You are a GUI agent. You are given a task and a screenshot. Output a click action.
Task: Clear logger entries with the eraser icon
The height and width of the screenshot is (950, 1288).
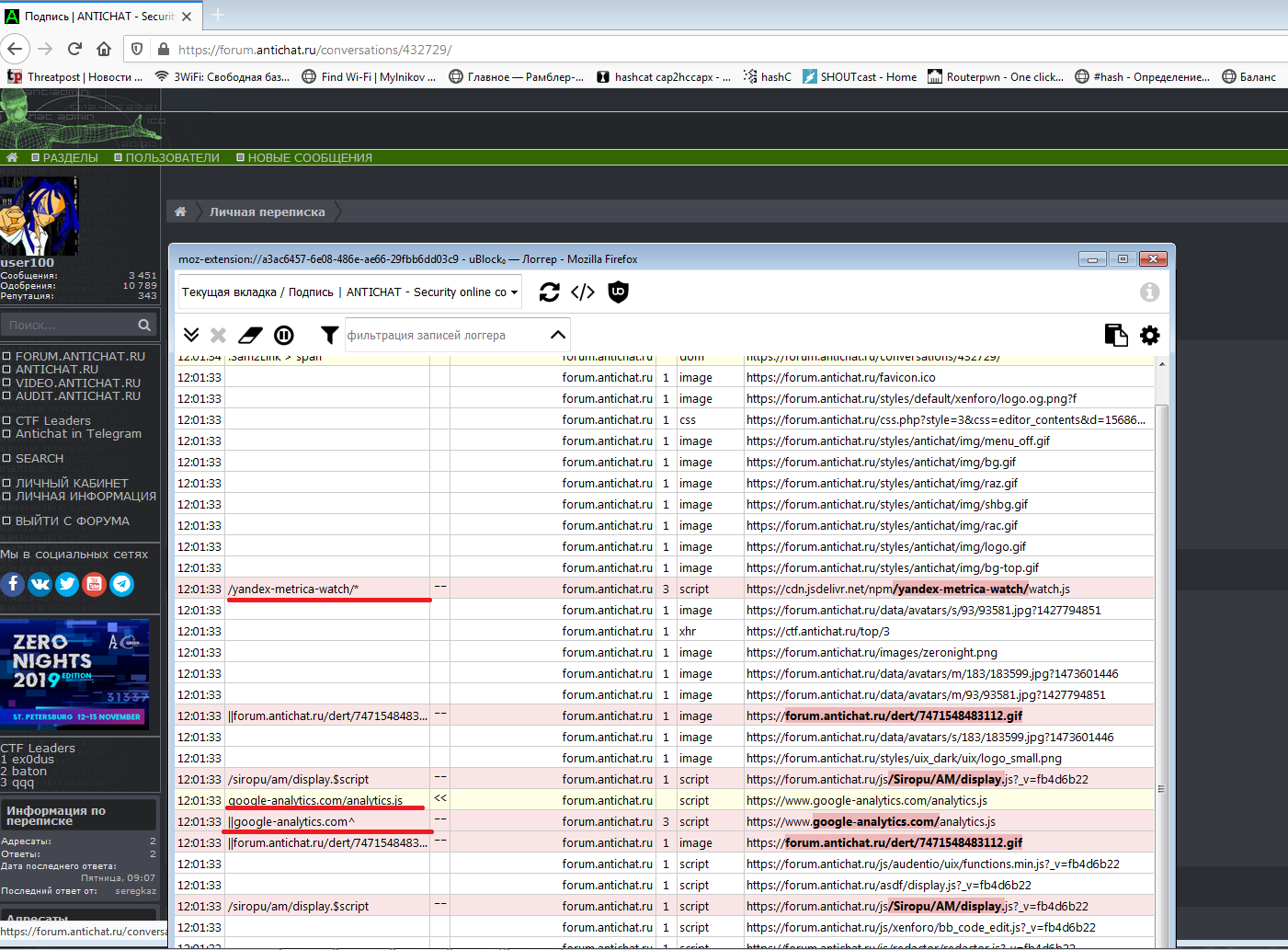click(250, 336)
